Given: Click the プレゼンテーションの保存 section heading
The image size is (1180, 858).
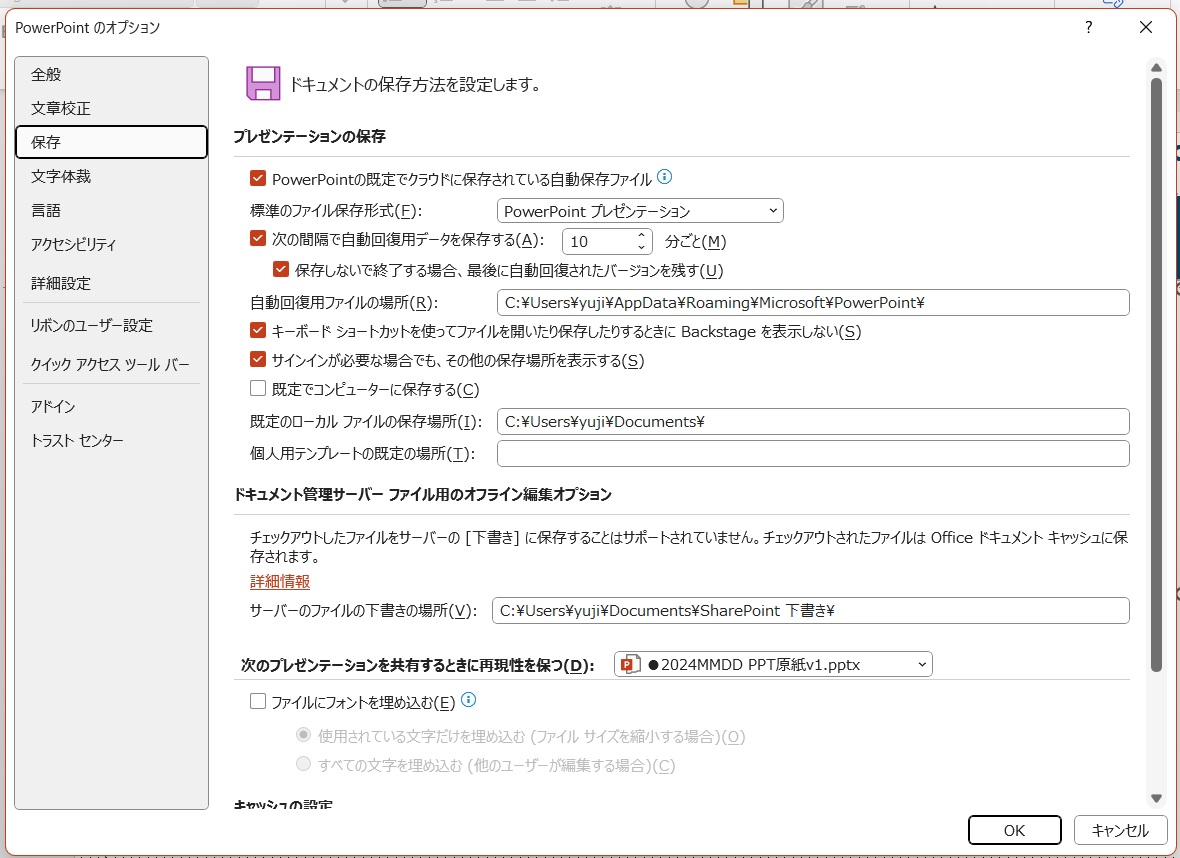Looking at the screenshot, I should 309,136.
